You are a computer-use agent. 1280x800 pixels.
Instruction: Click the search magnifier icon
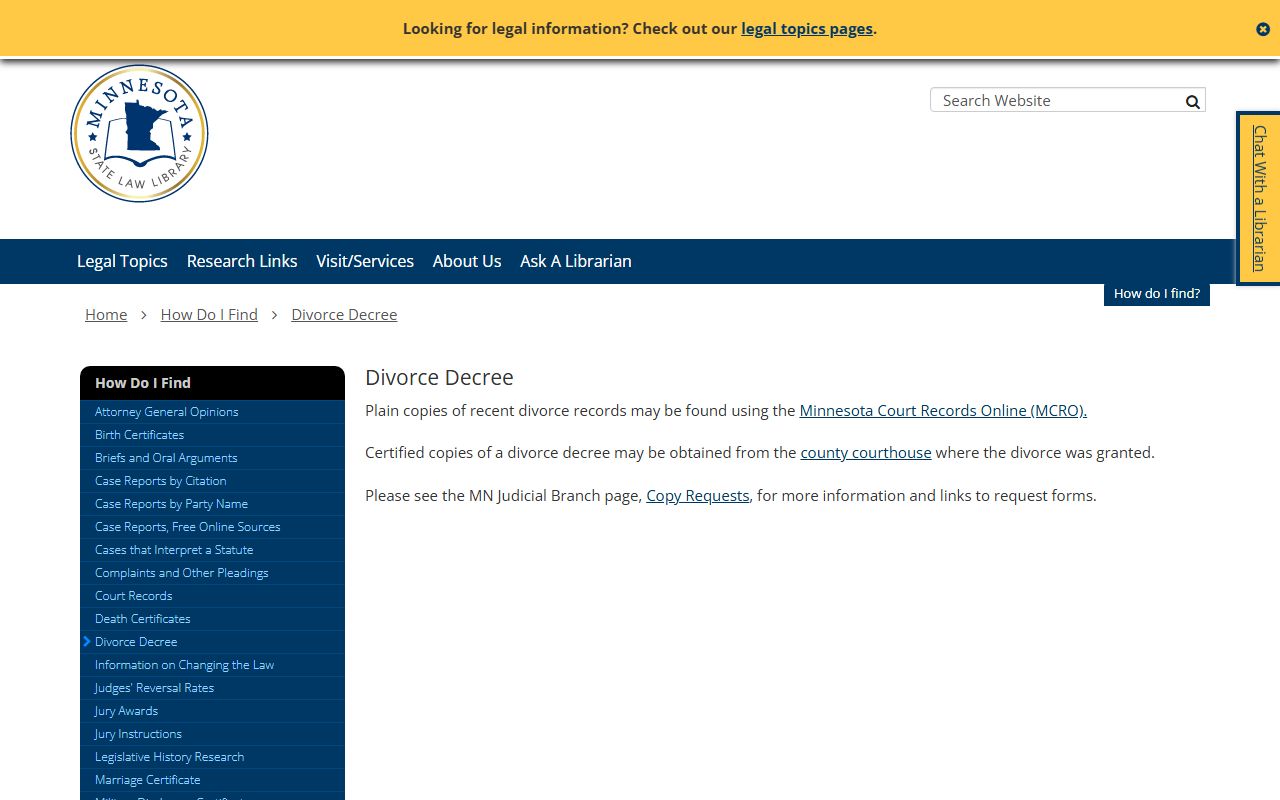[x=1192, y=101]
